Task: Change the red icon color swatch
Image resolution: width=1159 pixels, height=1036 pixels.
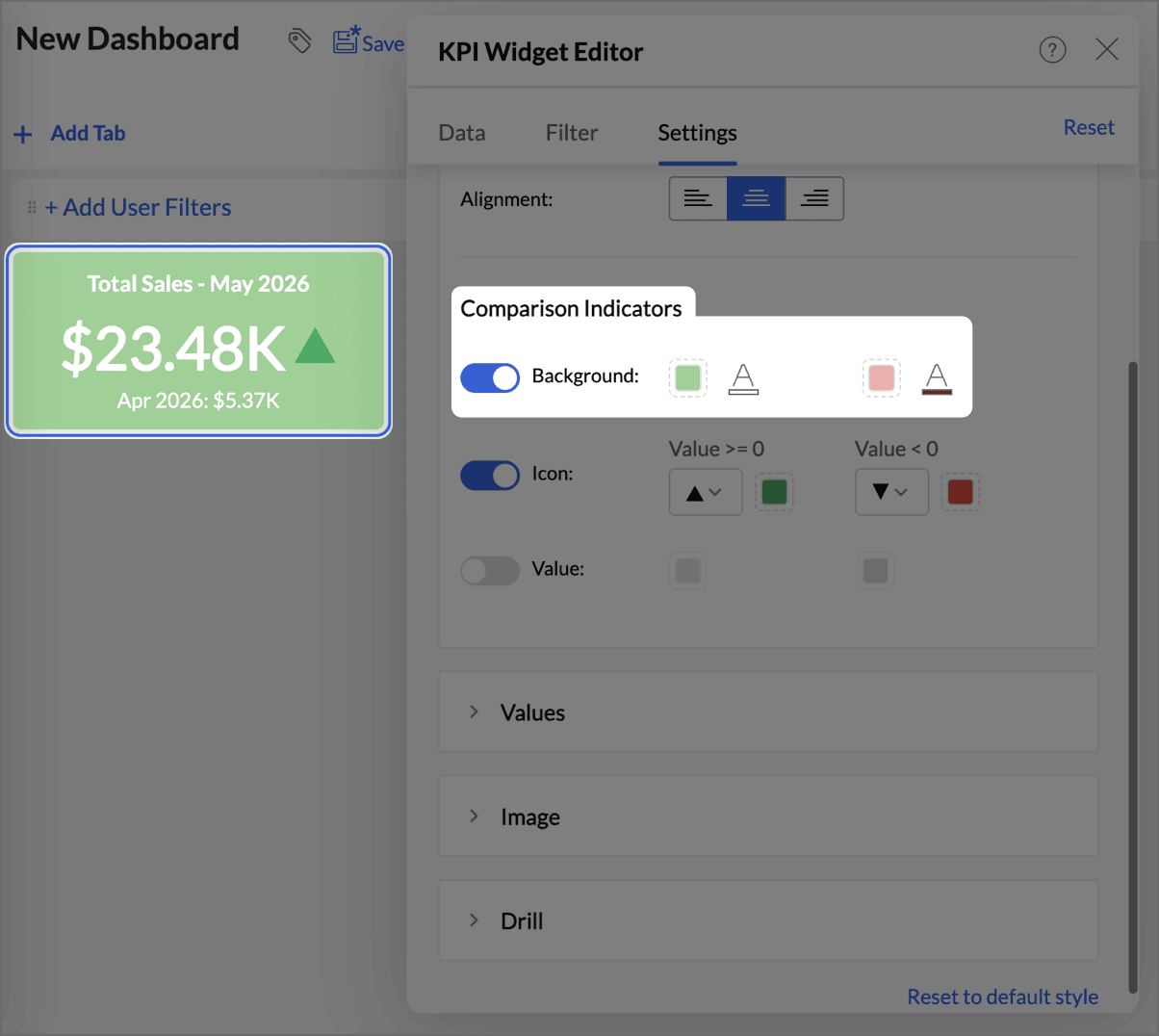Action: click(960, 492)
